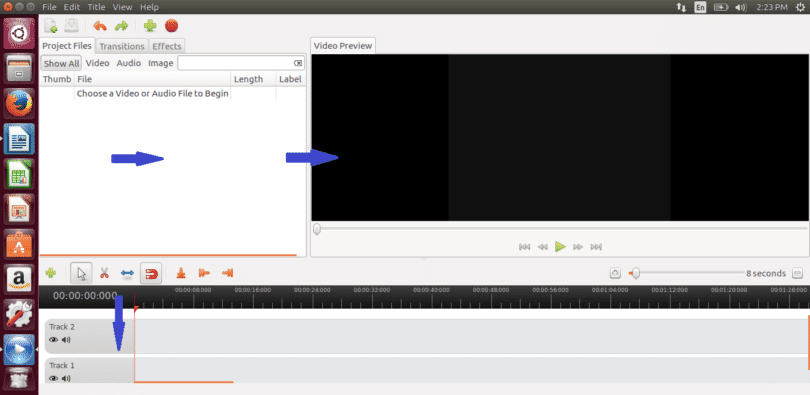Click the Show All filter button

tap(61, 64)
